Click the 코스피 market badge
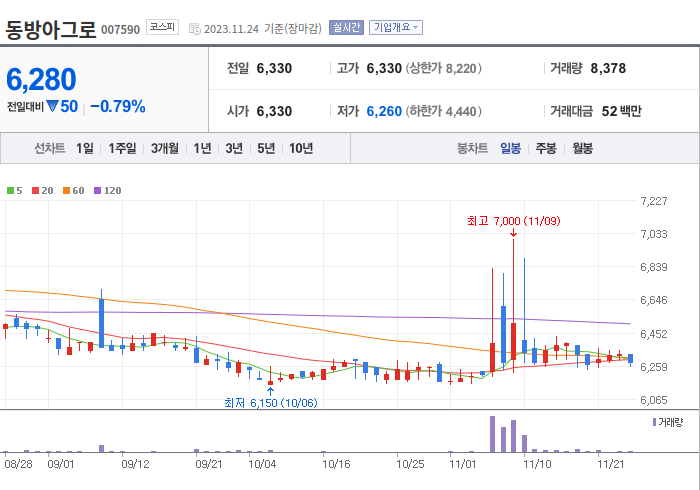Viewport: 700px width, 490px height. click(x=162, y=27)
